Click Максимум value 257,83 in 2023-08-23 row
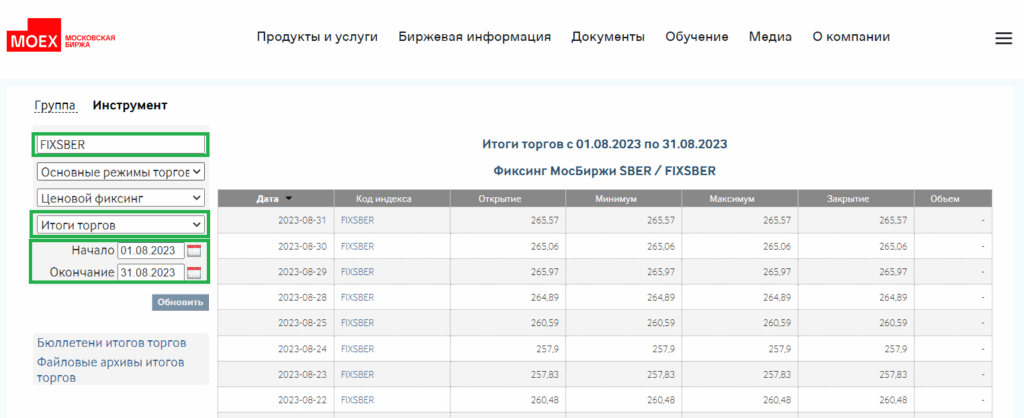 click(x=776, y=374)
